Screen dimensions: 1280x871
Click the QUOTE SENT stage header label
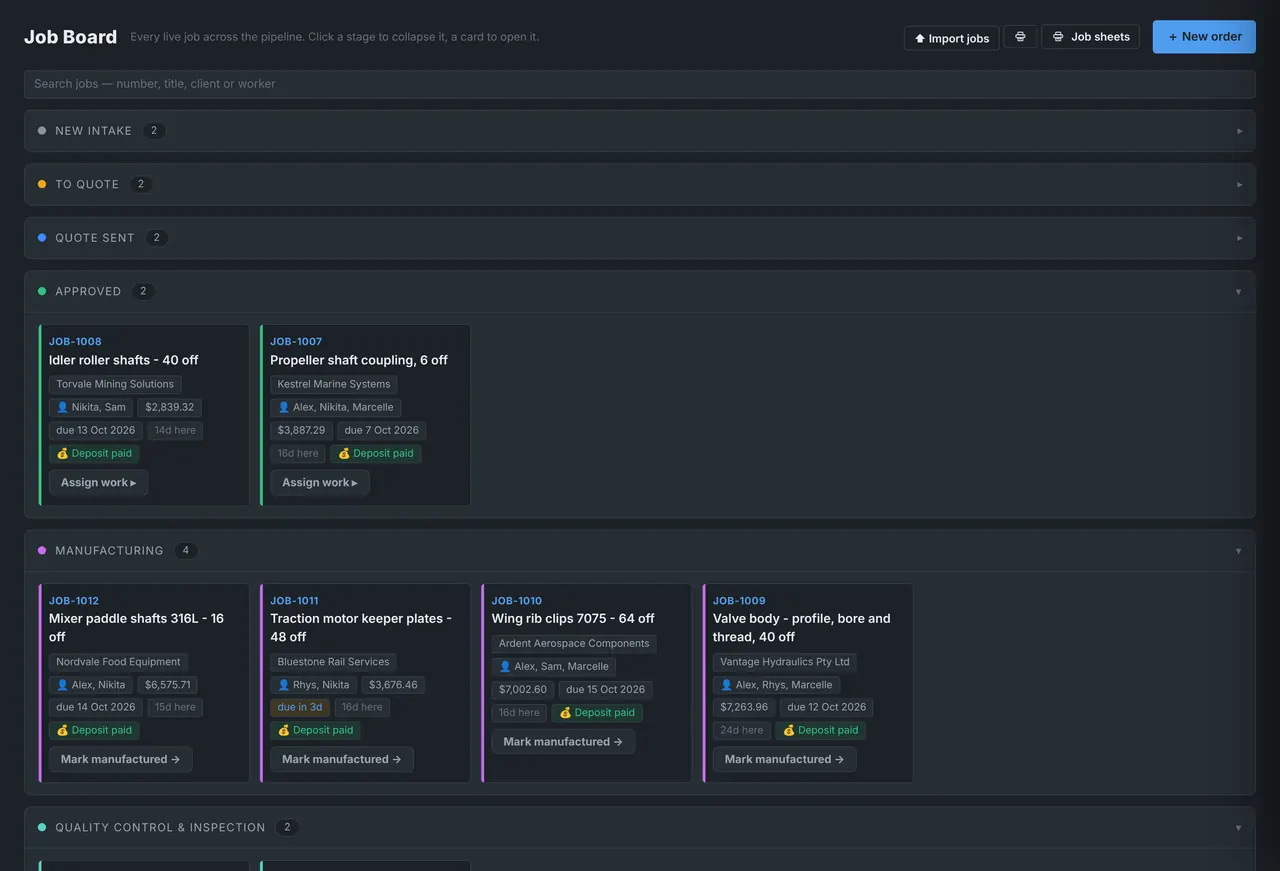click(x=94, y=238)
